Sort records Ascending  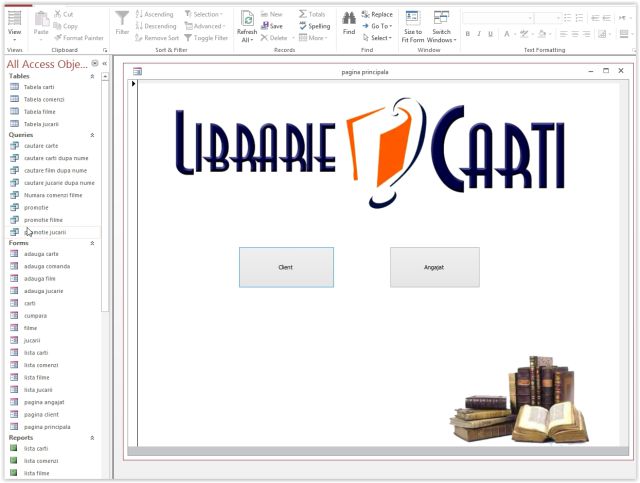(154, 14)
